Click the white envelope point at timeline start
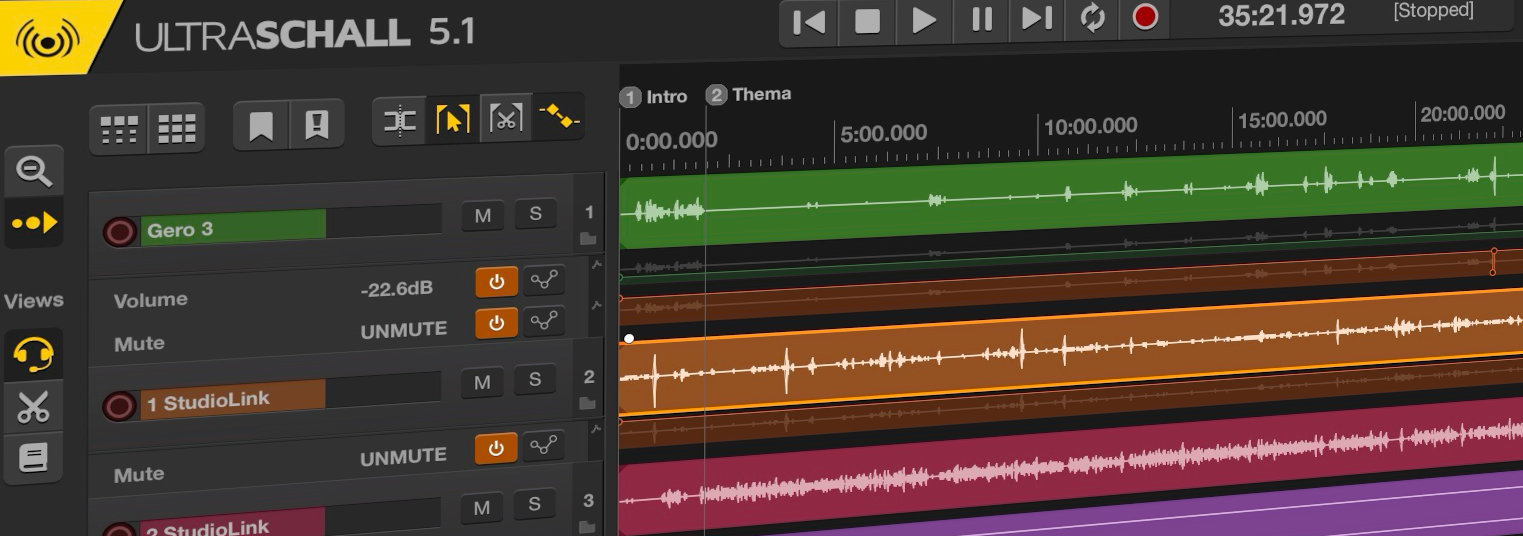The height and width of the screenshot is (536, 1523). point(629,339)
